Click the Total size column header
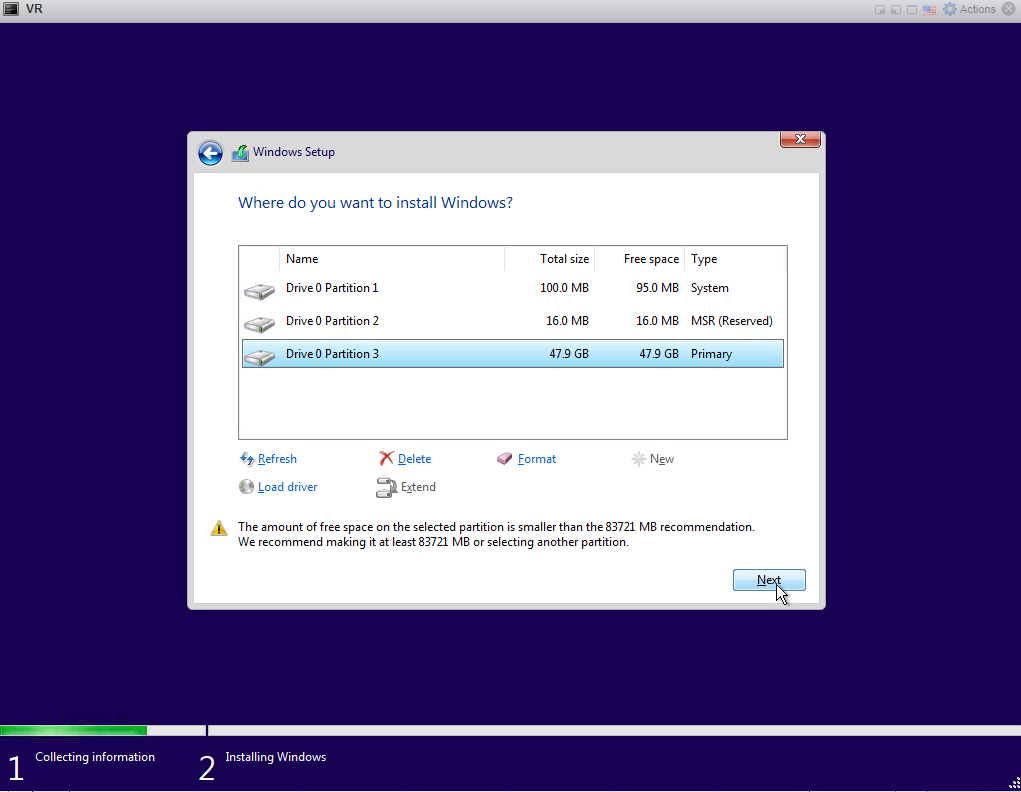The width and height of the screenshot is (1021, 792). [x=550, y=259]
